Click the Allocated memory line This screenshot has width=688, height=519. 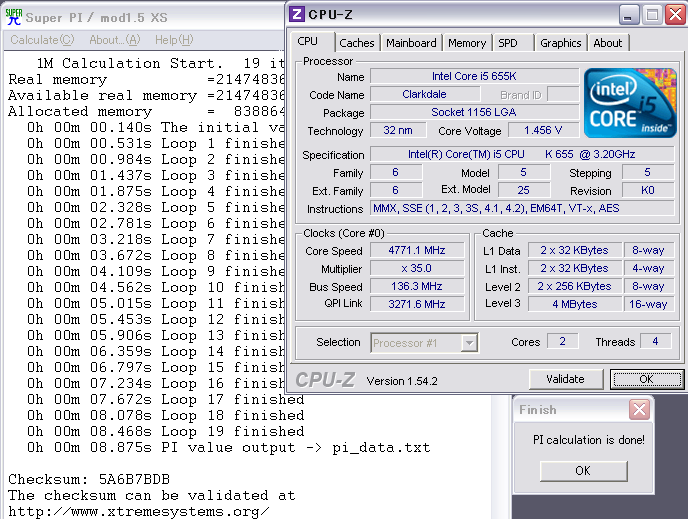click(147, 111)
